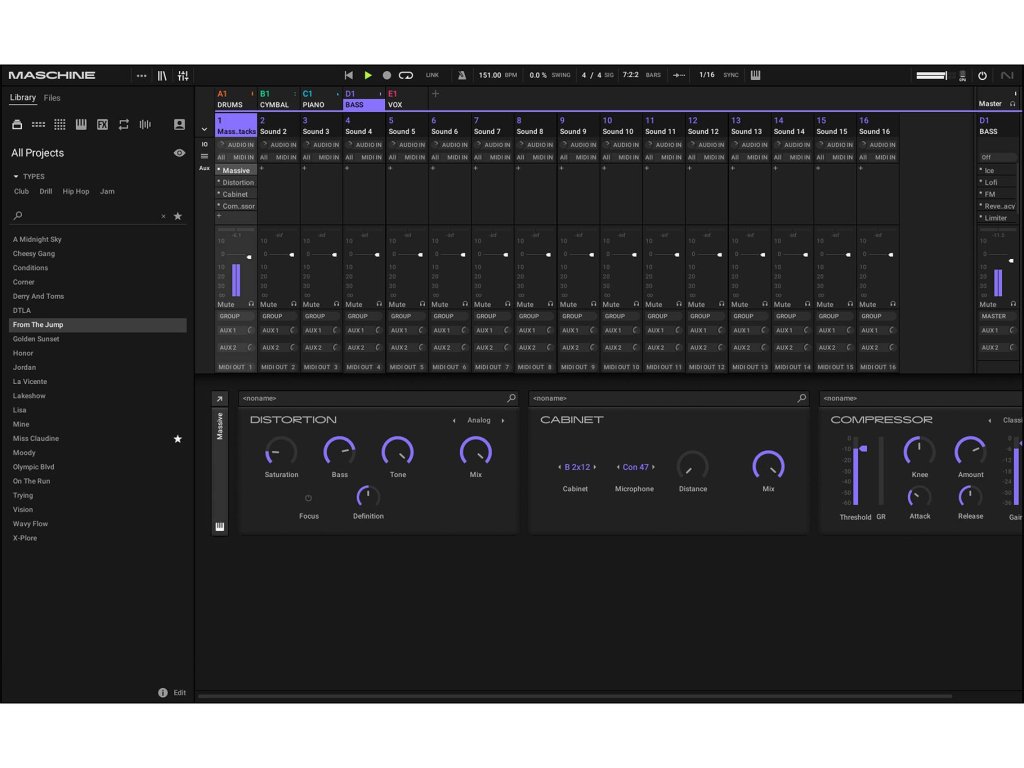Click the Cabinet Mix knob
This screenshot has width=1024, height=768.
click(768, 465)
